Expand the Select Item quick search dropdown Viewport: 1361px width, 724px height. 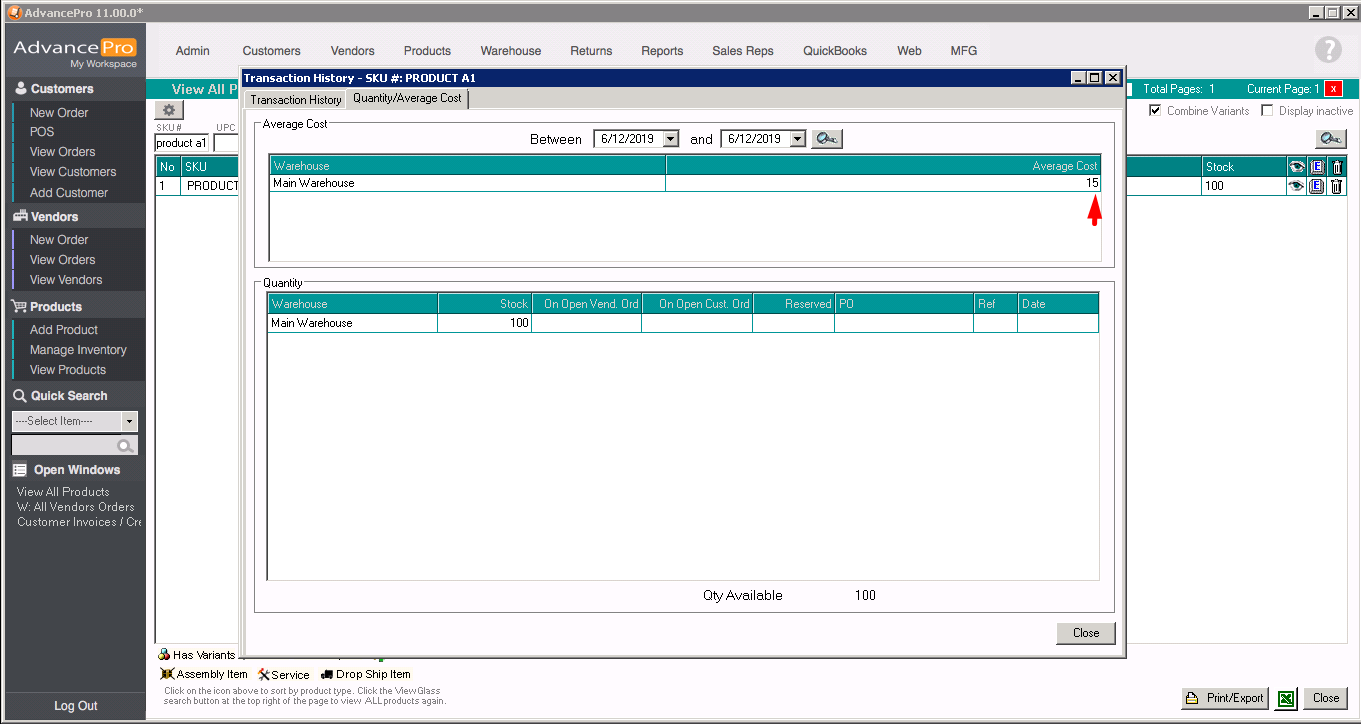(129, 422)
